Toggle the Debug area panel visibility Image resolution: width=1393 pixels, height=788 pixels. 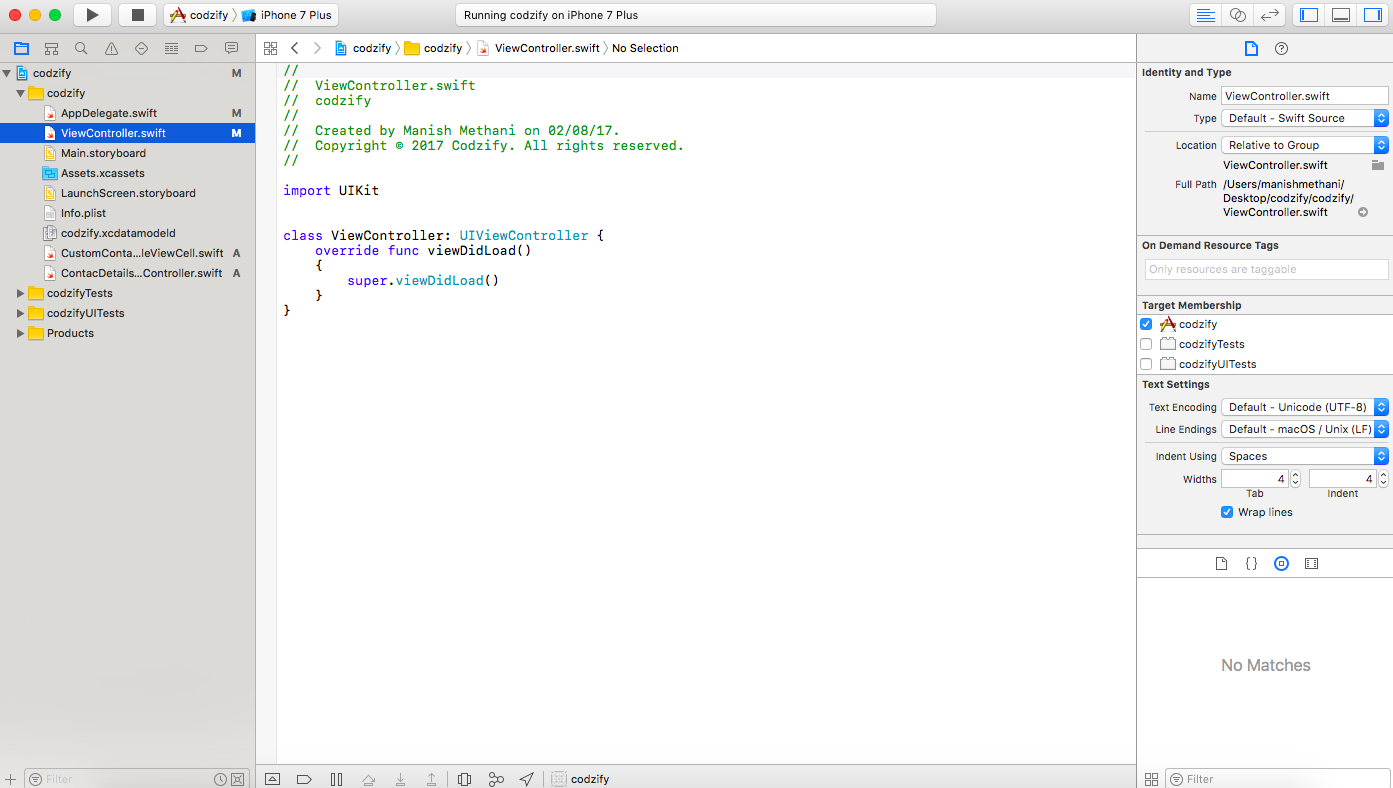[1341, 15]
